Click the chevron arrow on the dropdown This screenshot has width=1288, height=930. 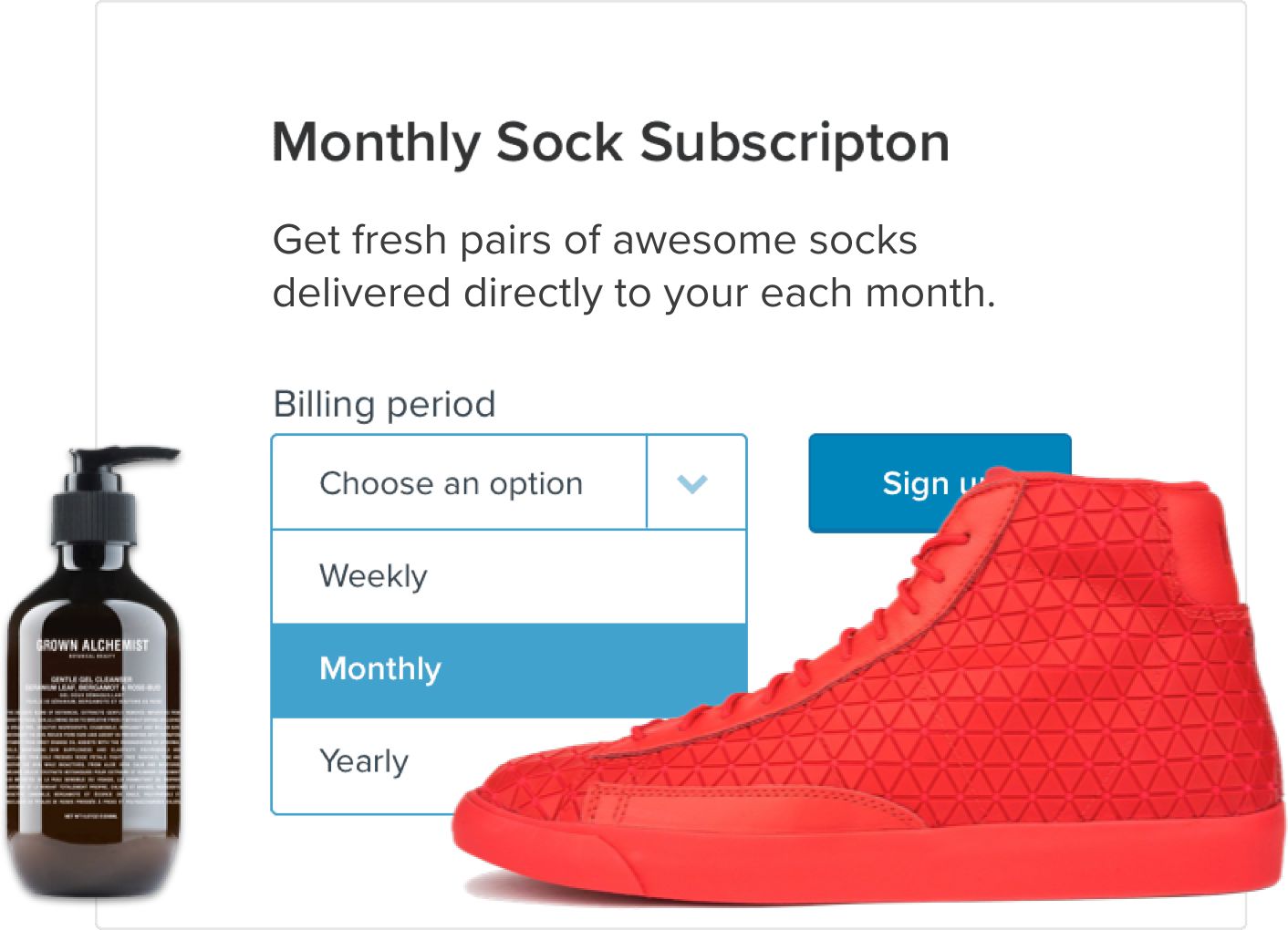(x=695, y=483)
